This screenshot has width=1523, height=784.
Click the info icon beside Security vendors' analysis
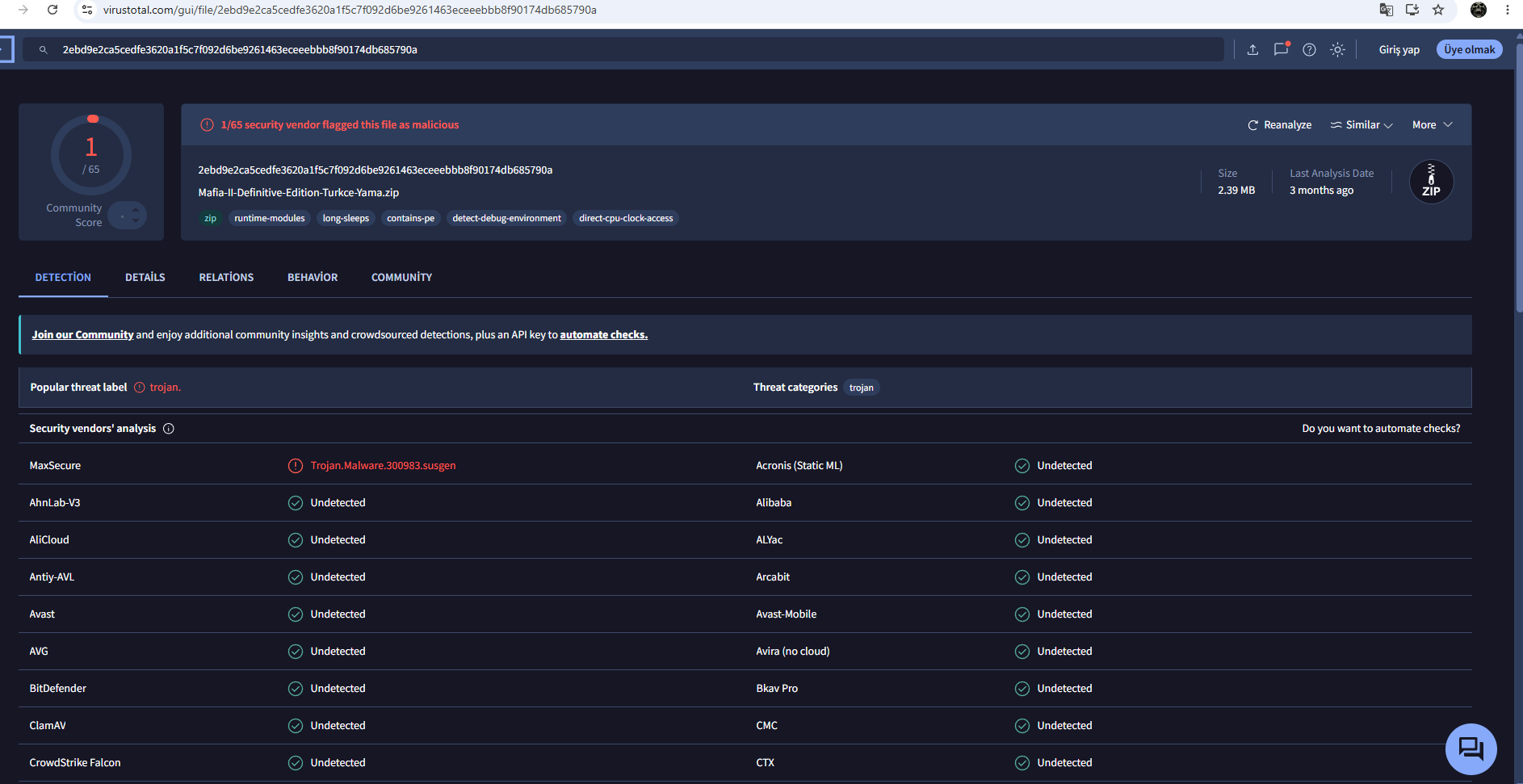(x=169, y=429)
